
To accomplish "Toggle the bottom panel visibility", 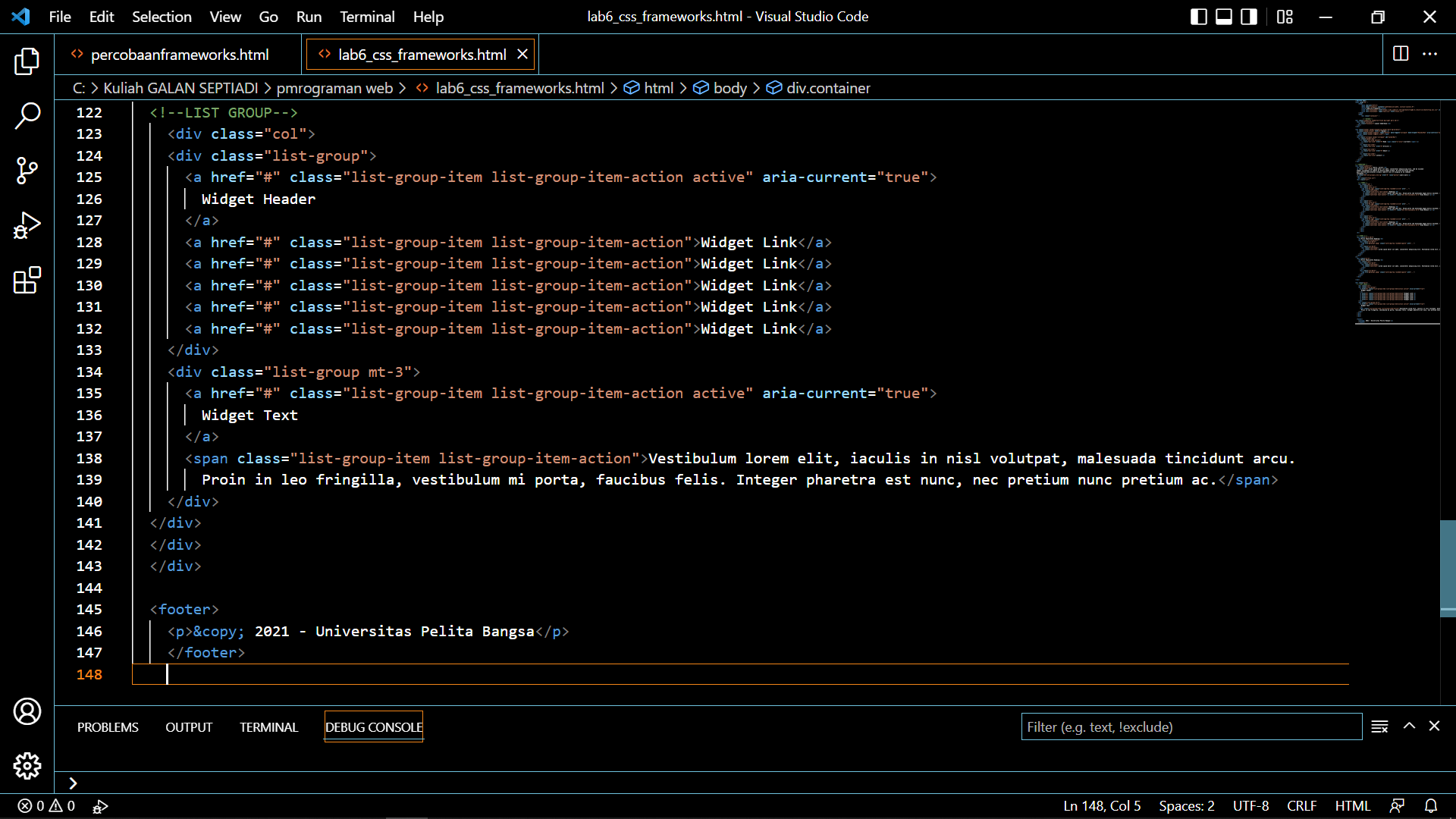I will point(1222,16).
